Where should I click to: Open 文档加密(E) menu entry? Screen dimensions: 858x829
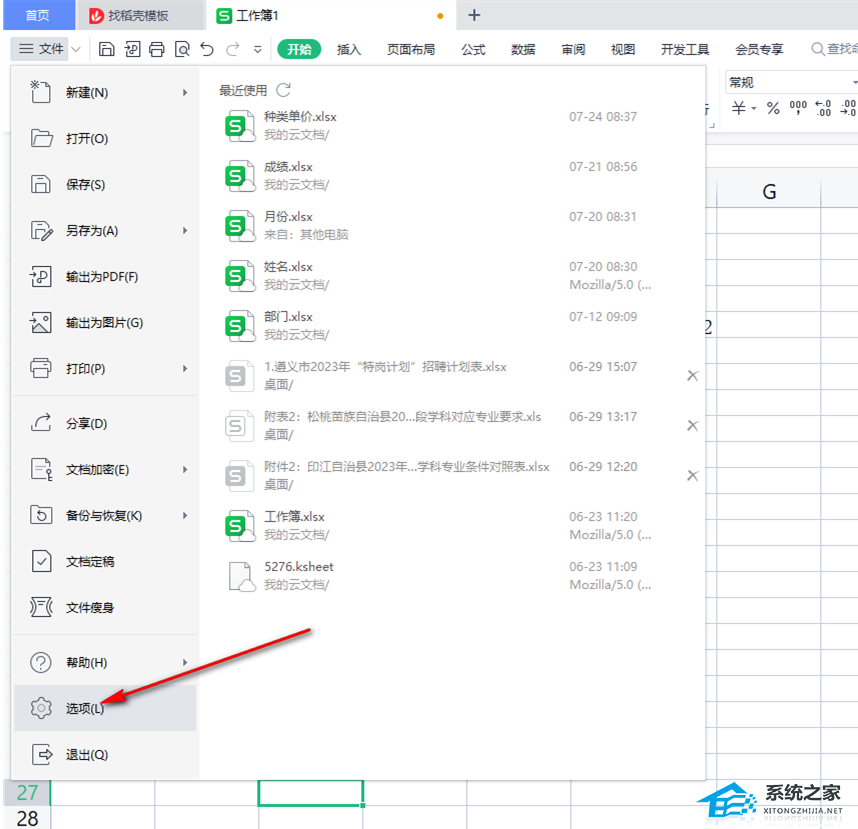[105, 469]
